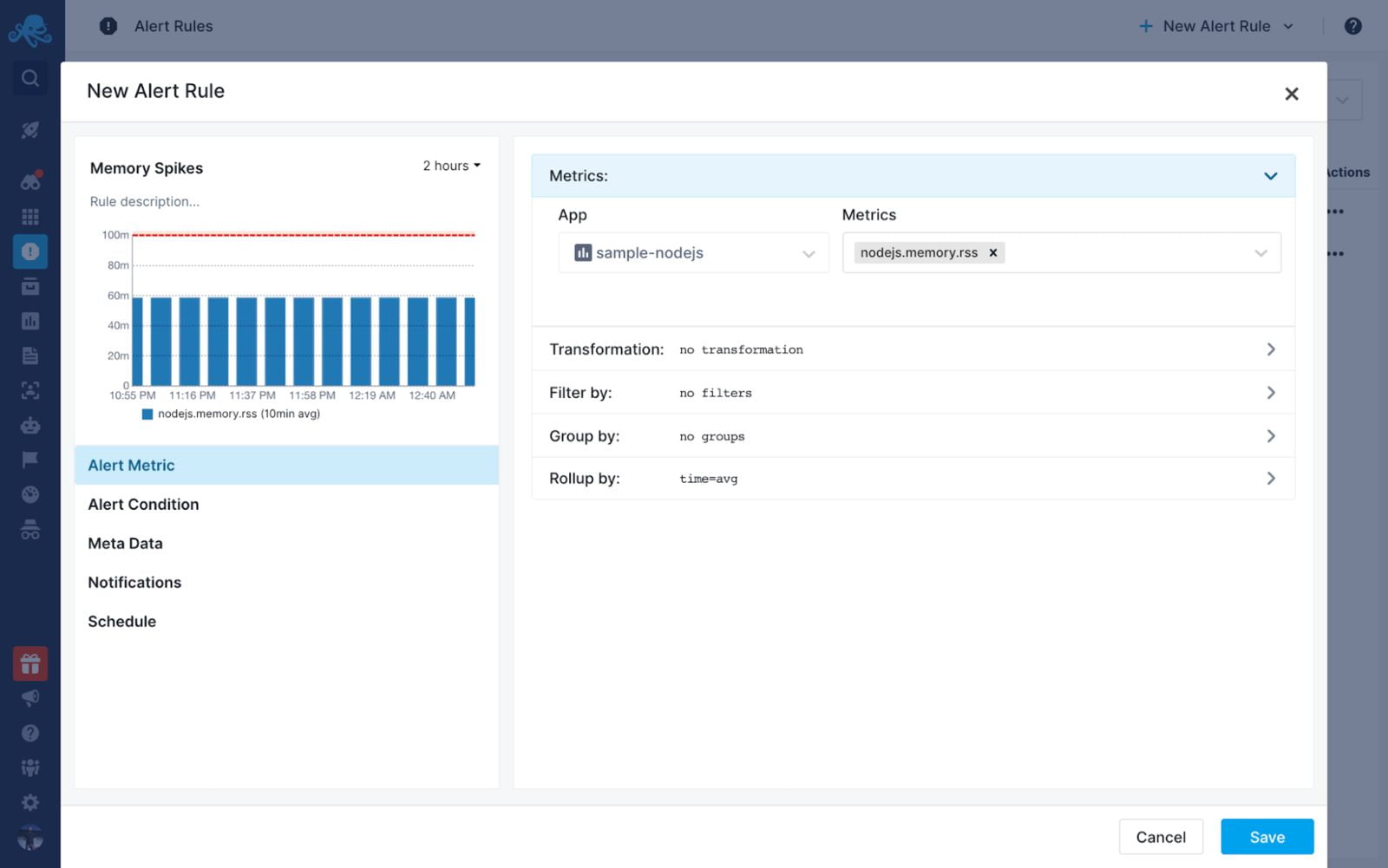This screenshot has width=1388, height=868.
Task: Open the red gift promotions icon
Action: pyautogui.click(x=30, y=663)
